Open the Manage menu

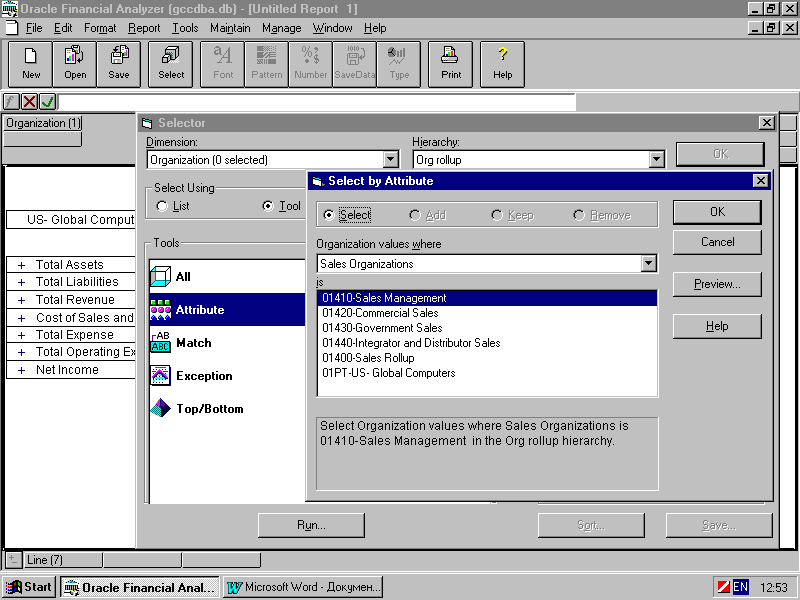(x=282, y=28)
